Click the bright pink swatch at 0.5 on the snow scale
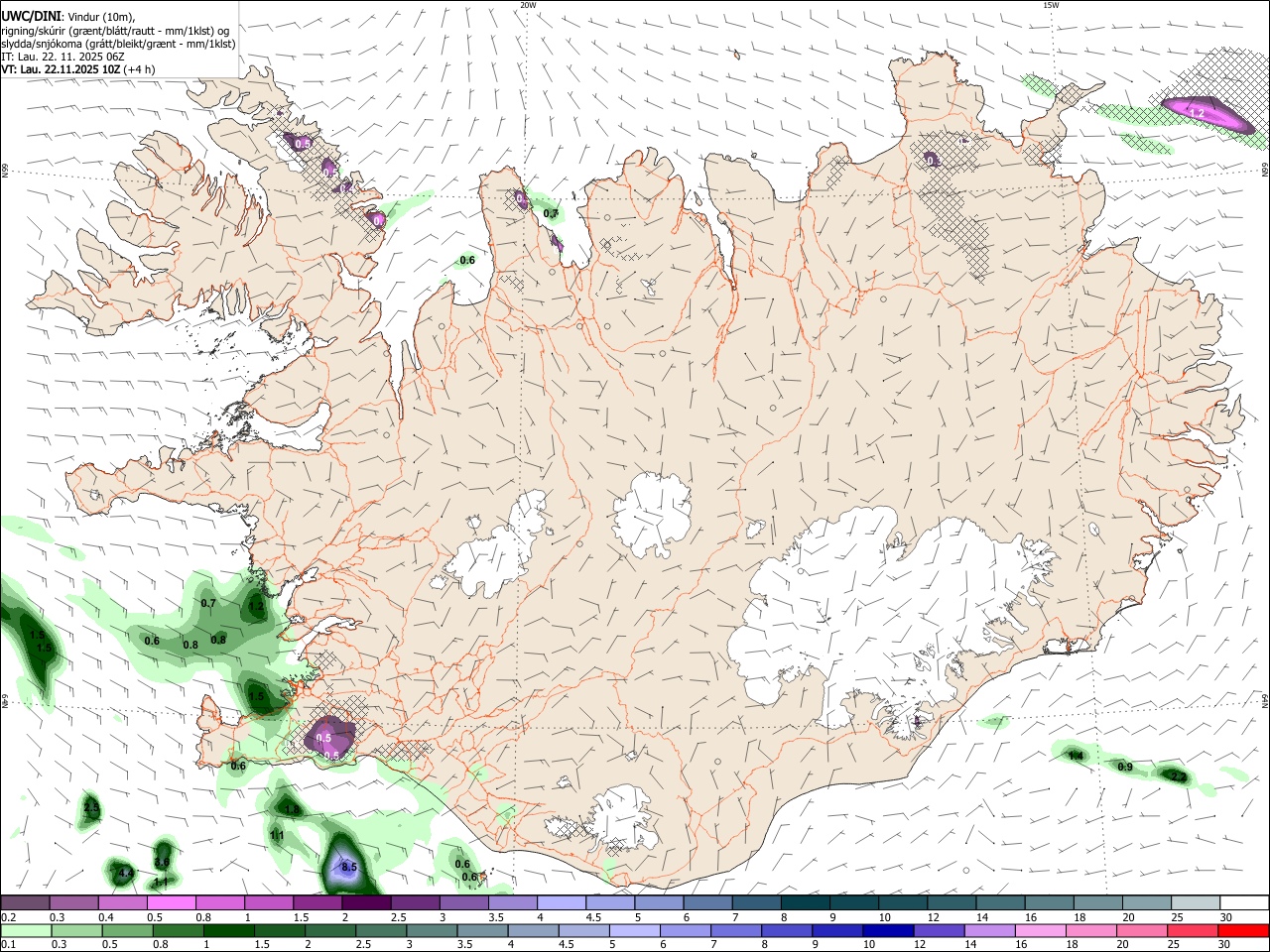 171,902
